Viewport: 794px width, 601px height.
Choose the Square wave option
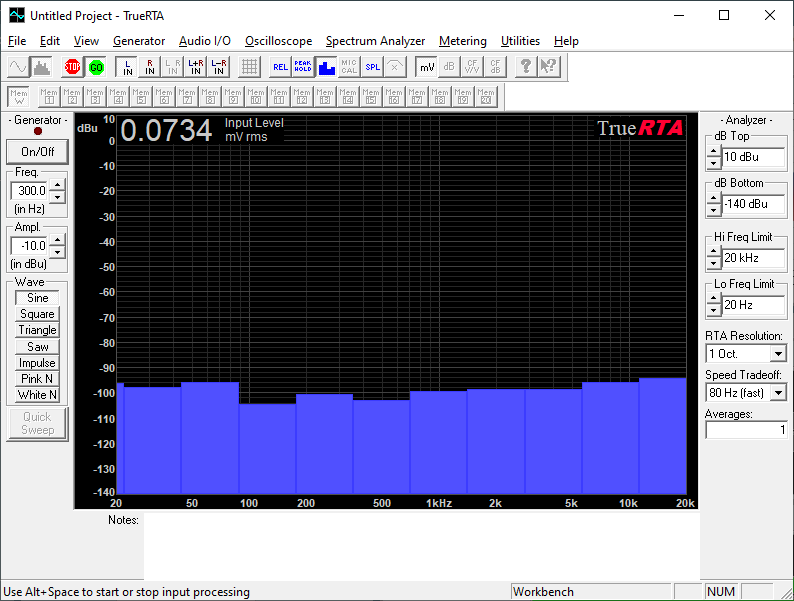pos(38,314)
